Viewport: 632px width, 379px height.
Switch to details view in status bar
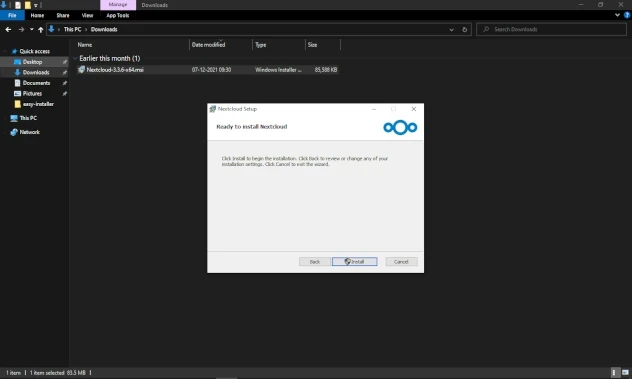[x=614, y=373]
